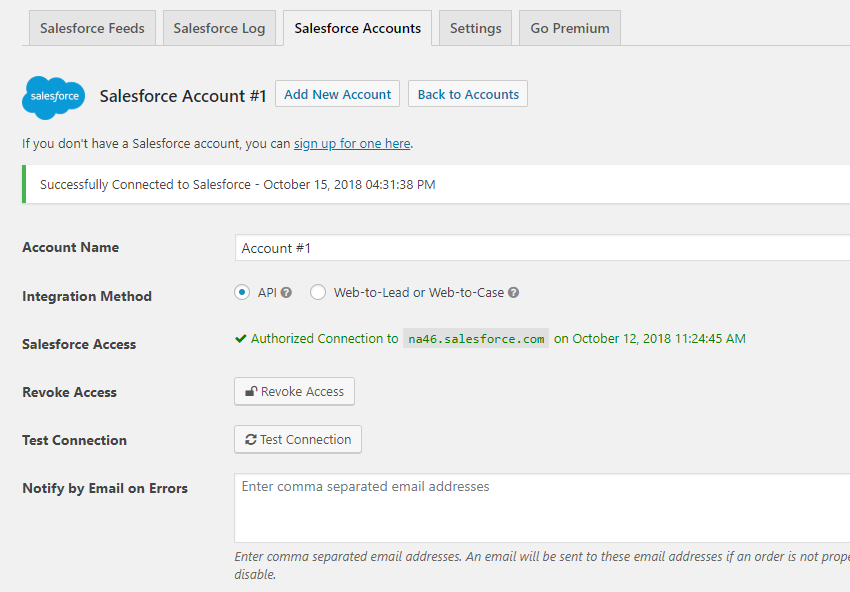Click into the Account Name field
This screenshot has width=850, height=592.
(540, 248)
